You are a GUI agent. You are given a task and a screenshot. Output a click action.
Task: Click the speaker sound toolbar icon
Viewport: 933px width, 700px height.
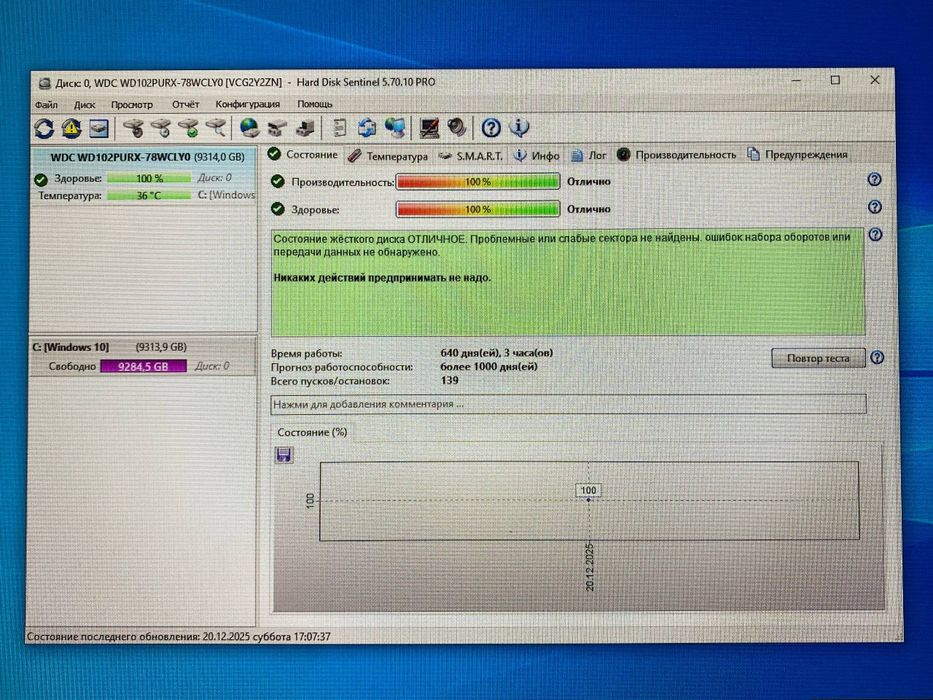pyautogui.click(x=457, y=127)
